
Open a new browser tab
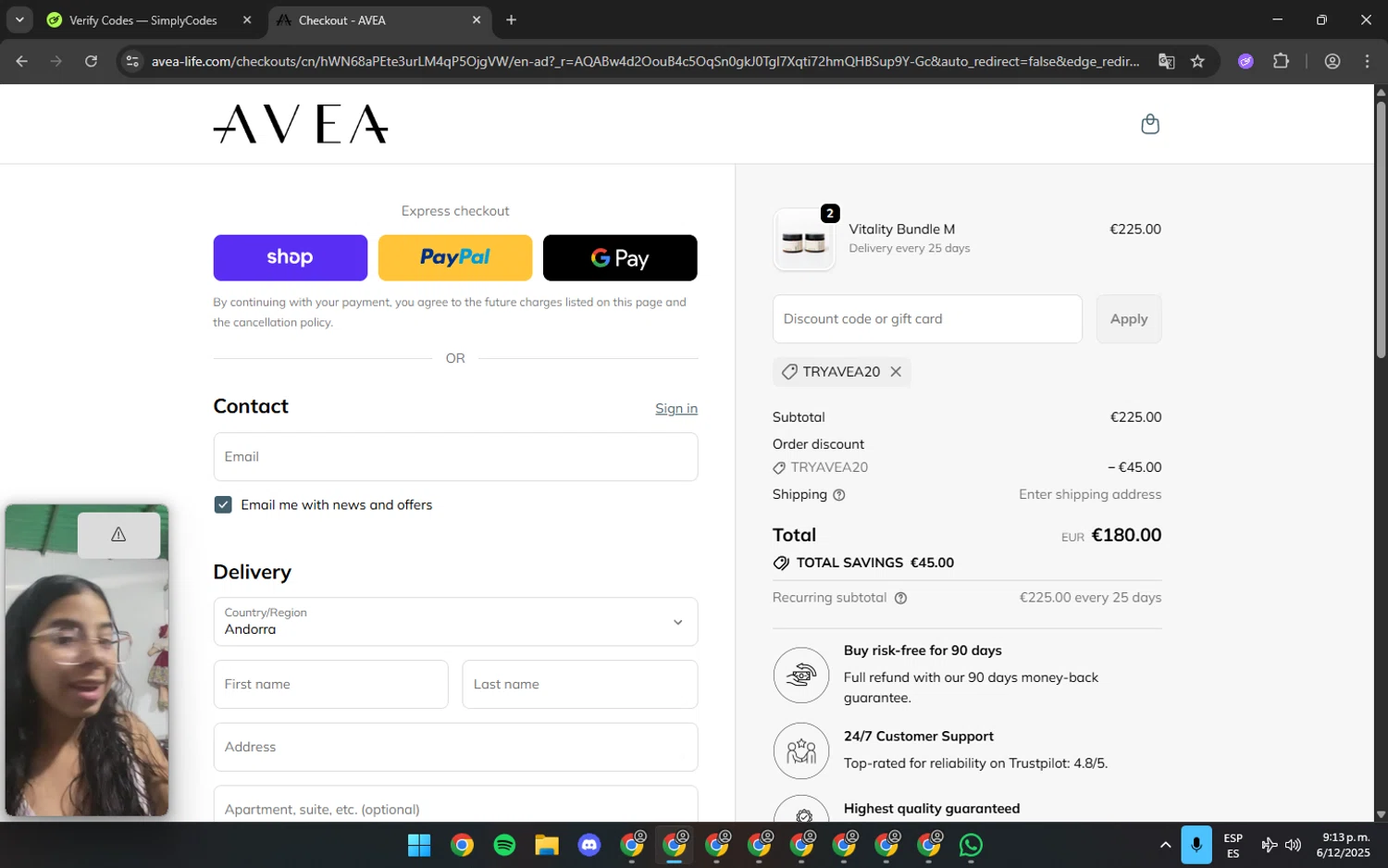point(512,19)
